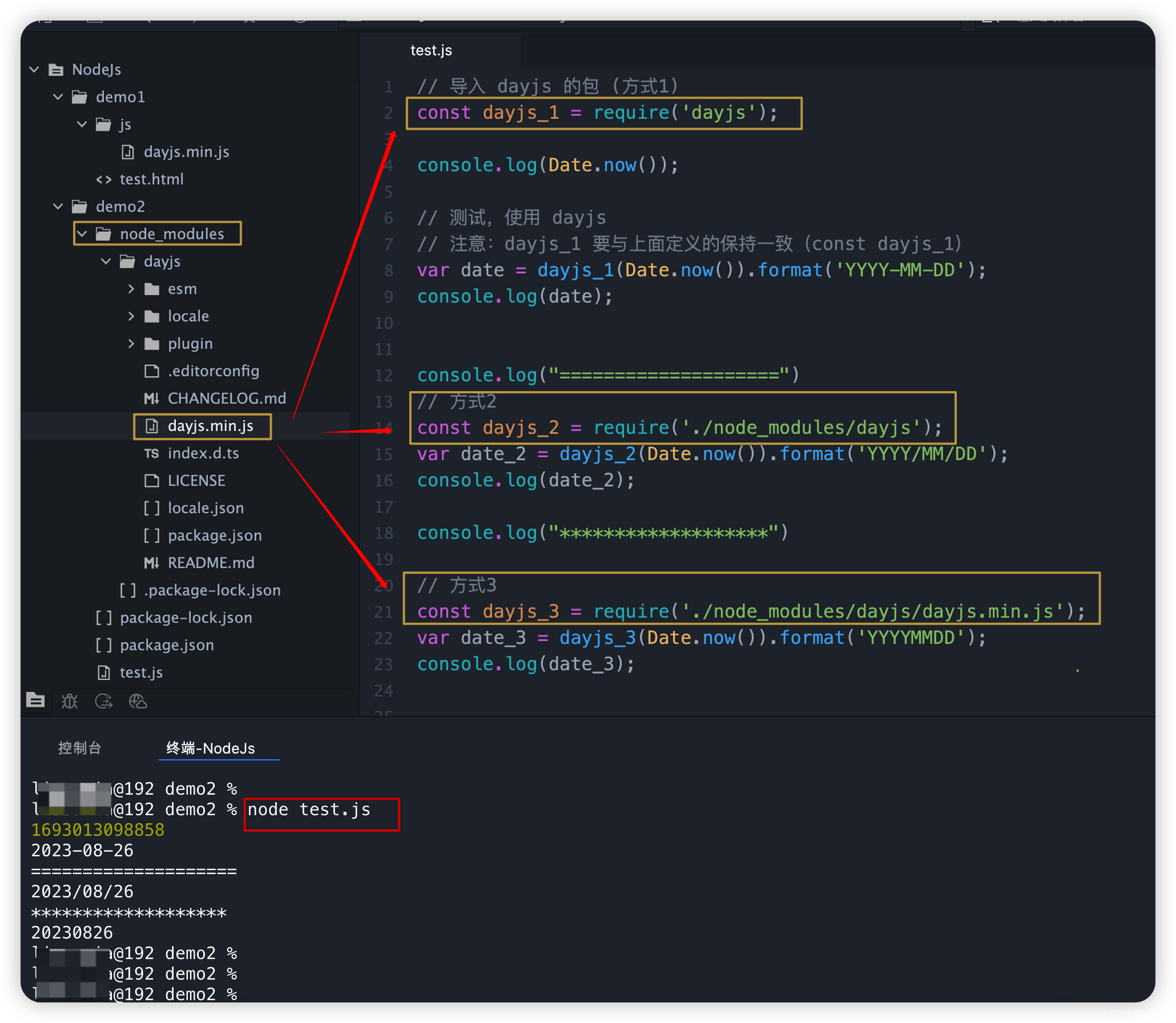Switch to the test.js editor tab
Viewport: 1176px width, 1023px height.
[431, 50]
